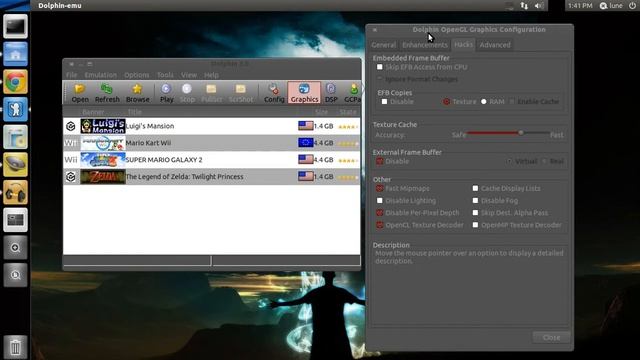Screen dimensions: 640x360
Task: Open the Trash icon in launcher
Action: [x=16, y=347]
